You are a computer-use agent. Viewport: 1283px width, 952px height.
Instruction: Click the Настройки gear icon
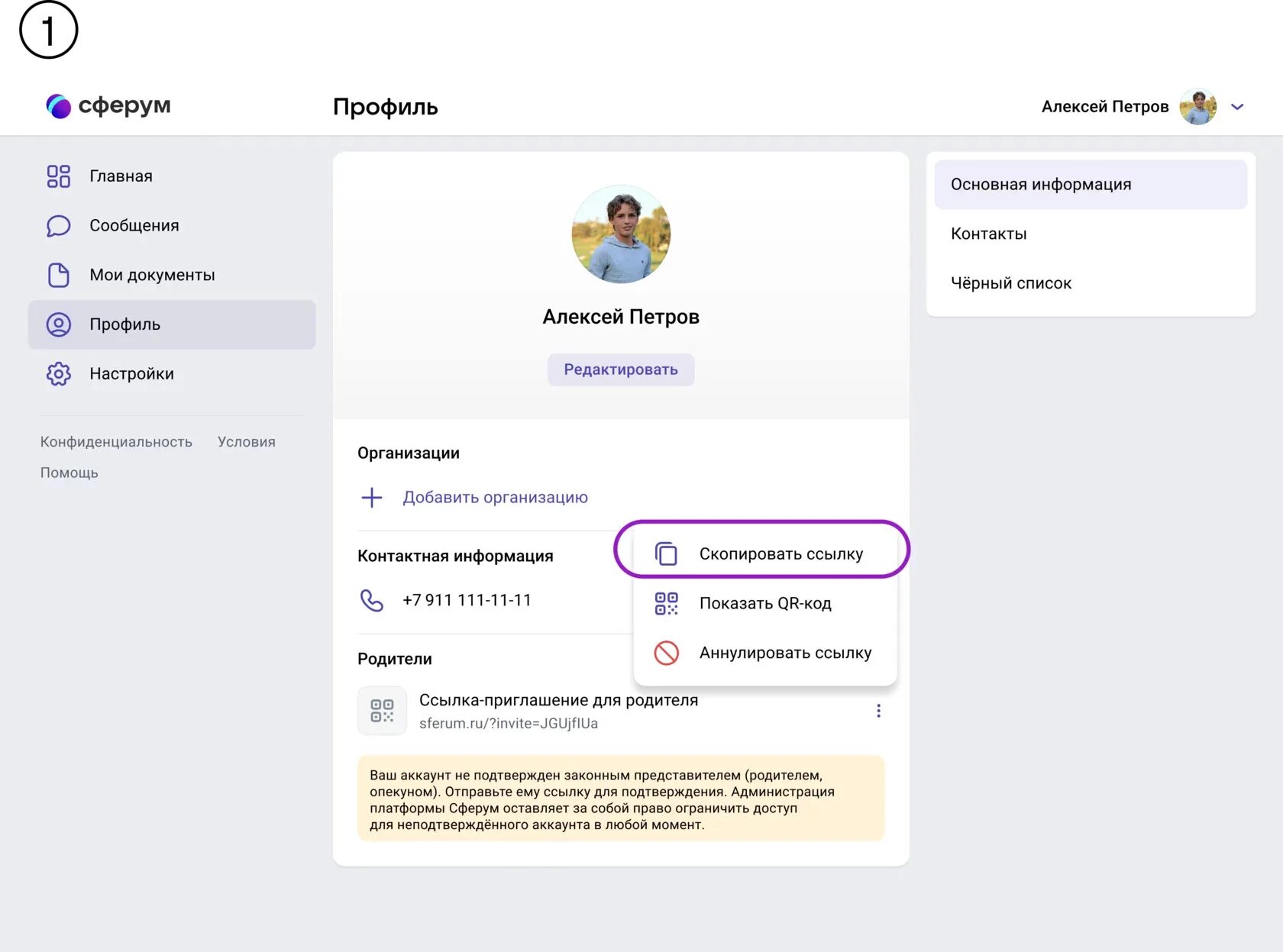point(58,374)
